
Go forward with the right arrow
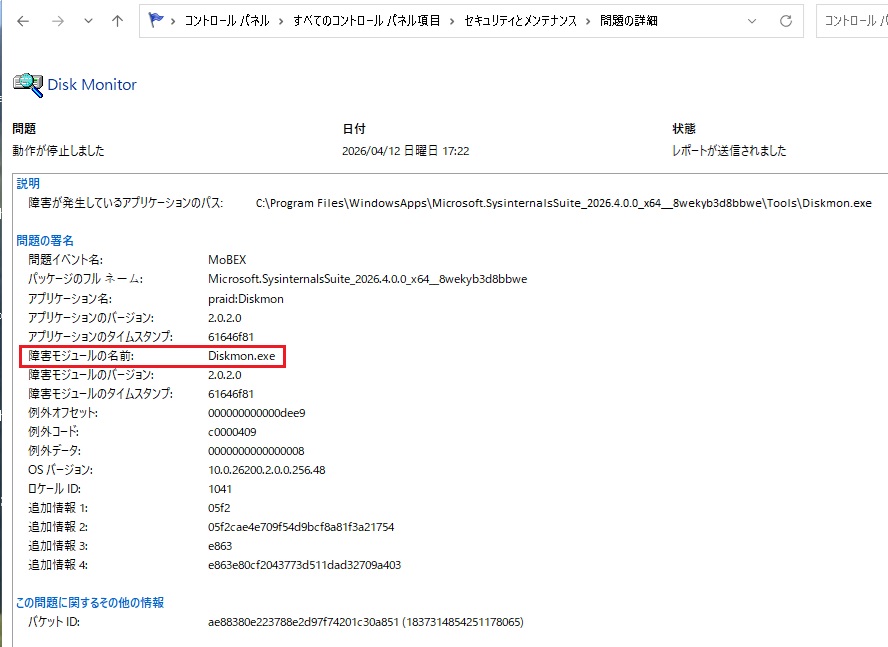58,22
